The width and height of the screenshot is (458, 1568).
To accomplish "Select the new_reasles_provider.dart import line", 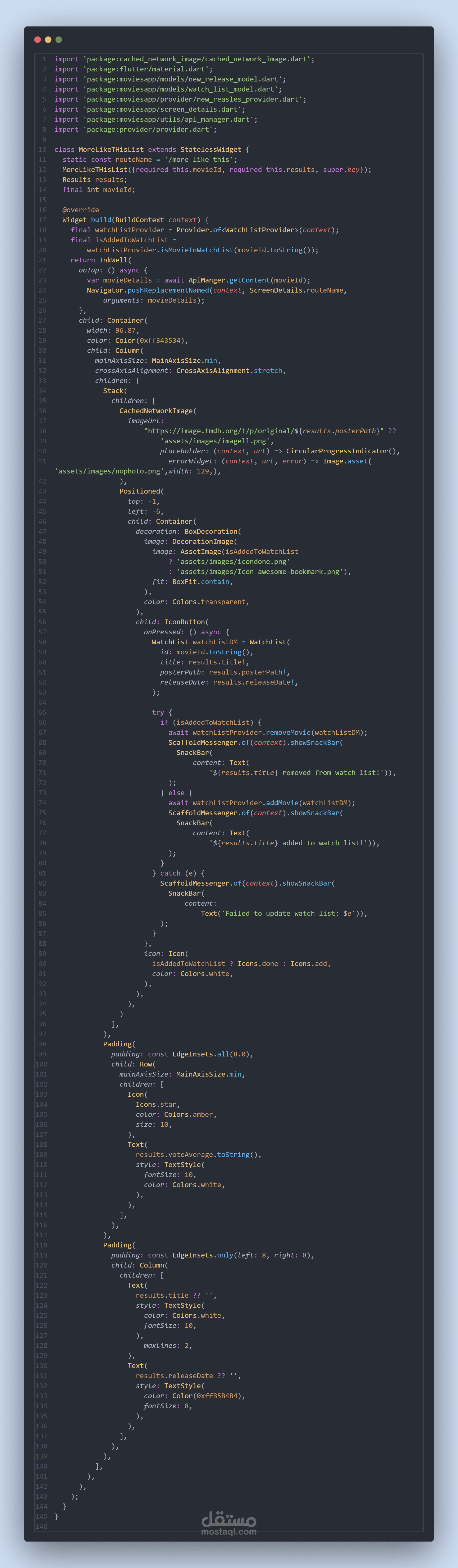I will coord(180,99).
